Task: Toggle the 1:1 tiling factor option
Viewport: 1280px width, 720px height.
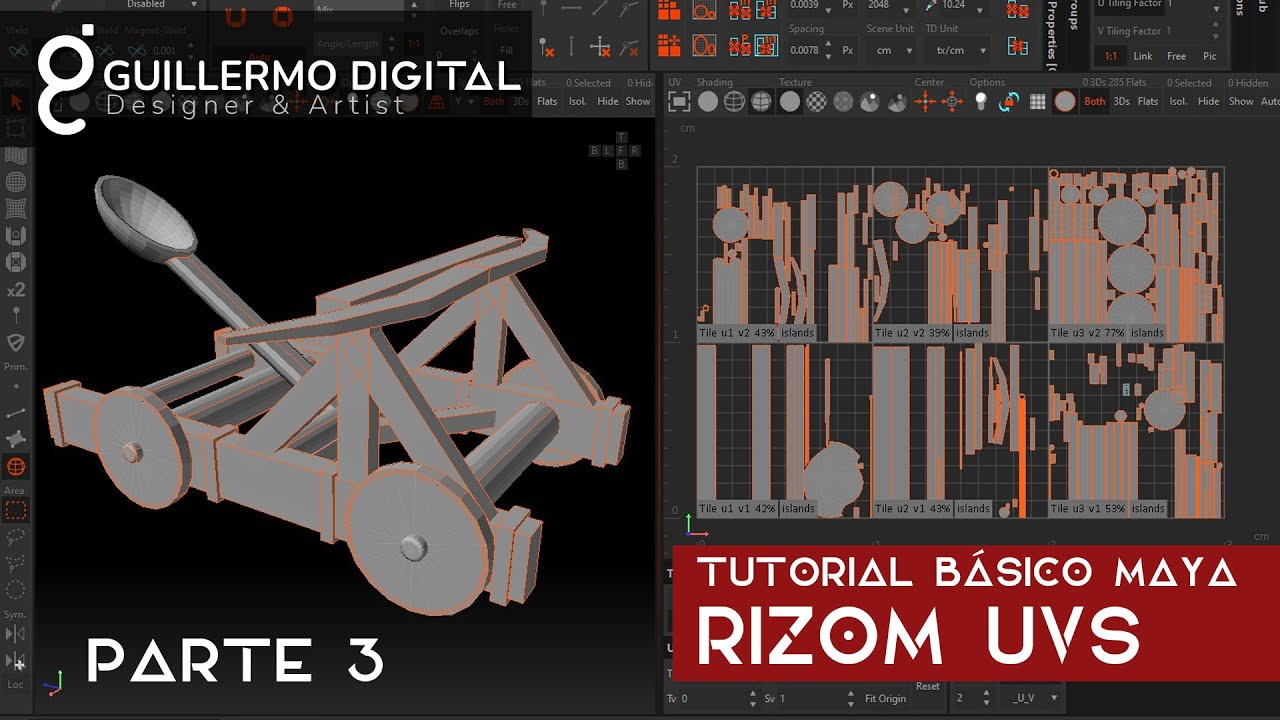Action: pos(1110,56)
